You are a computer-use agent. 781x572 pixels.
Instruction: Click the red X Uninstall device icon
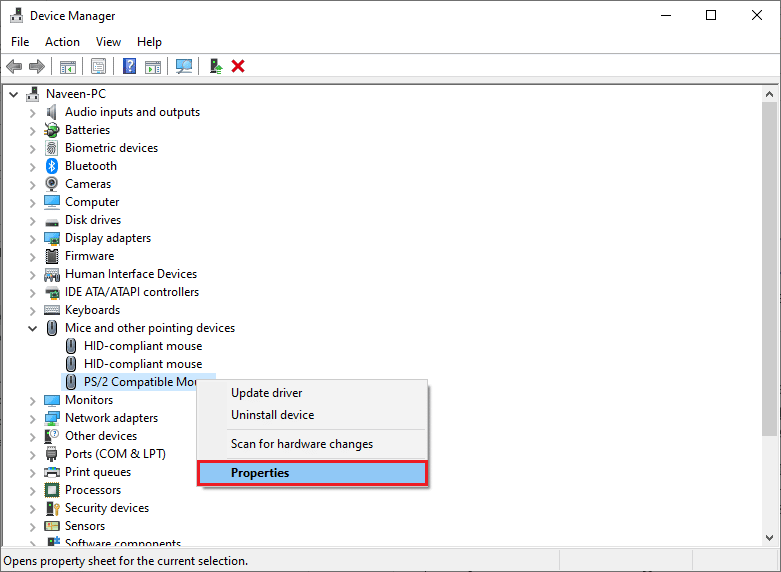(238, 66)
